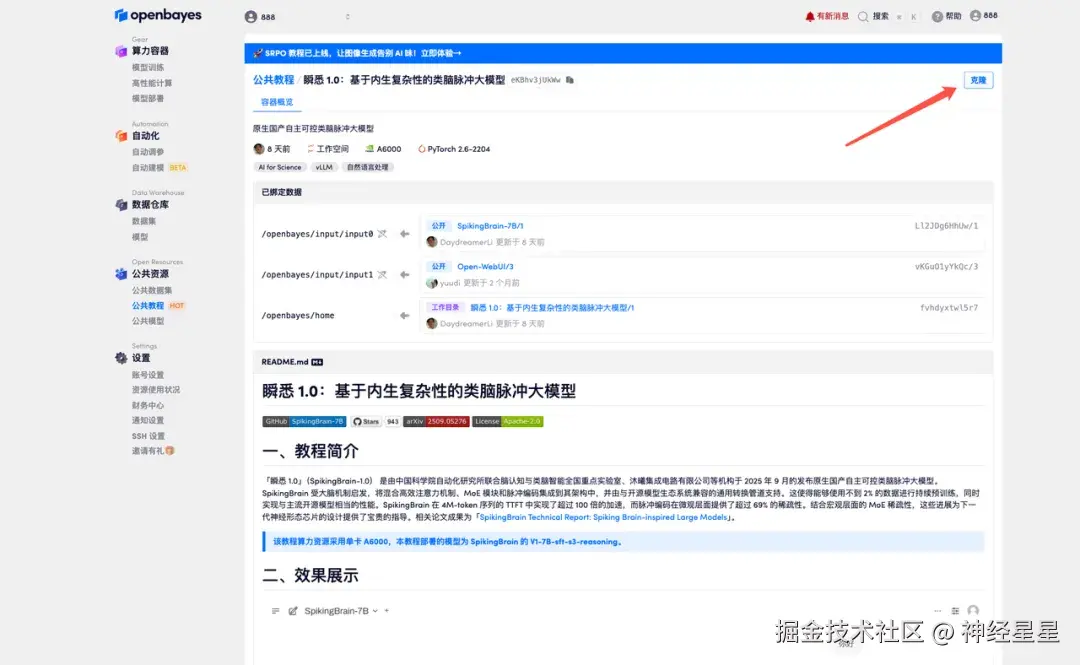Screen dimensions: 1080x665
Task: Click the gift icon beside 邀请有礼
Action: point(169,451)
